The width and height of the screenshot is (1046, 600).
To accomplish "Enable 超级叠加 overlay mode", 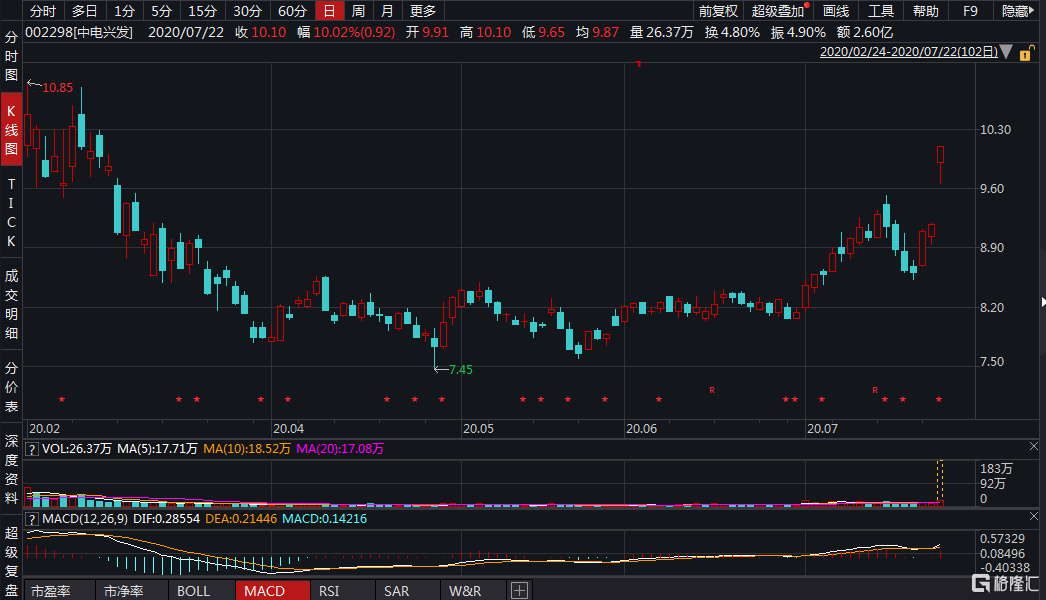I will pyautogui.click(x=775, y=11).
